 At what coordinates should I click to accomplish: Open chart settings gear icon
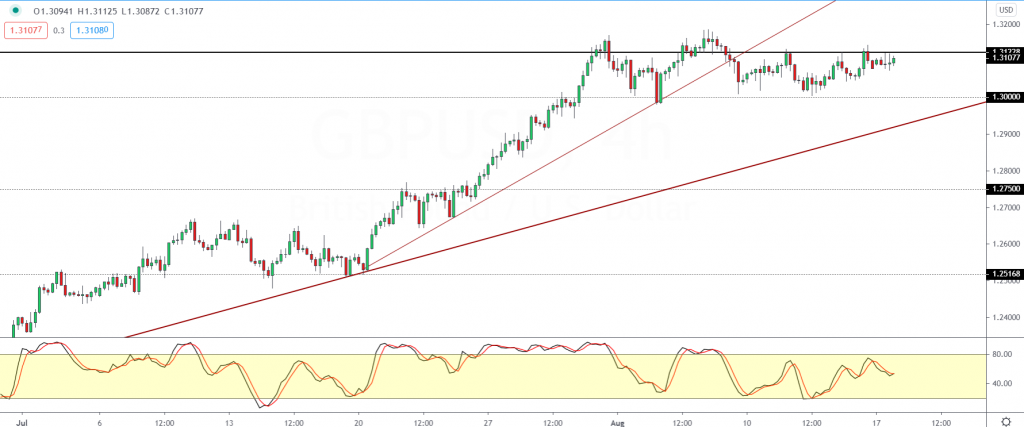(x=1006, y=421)
